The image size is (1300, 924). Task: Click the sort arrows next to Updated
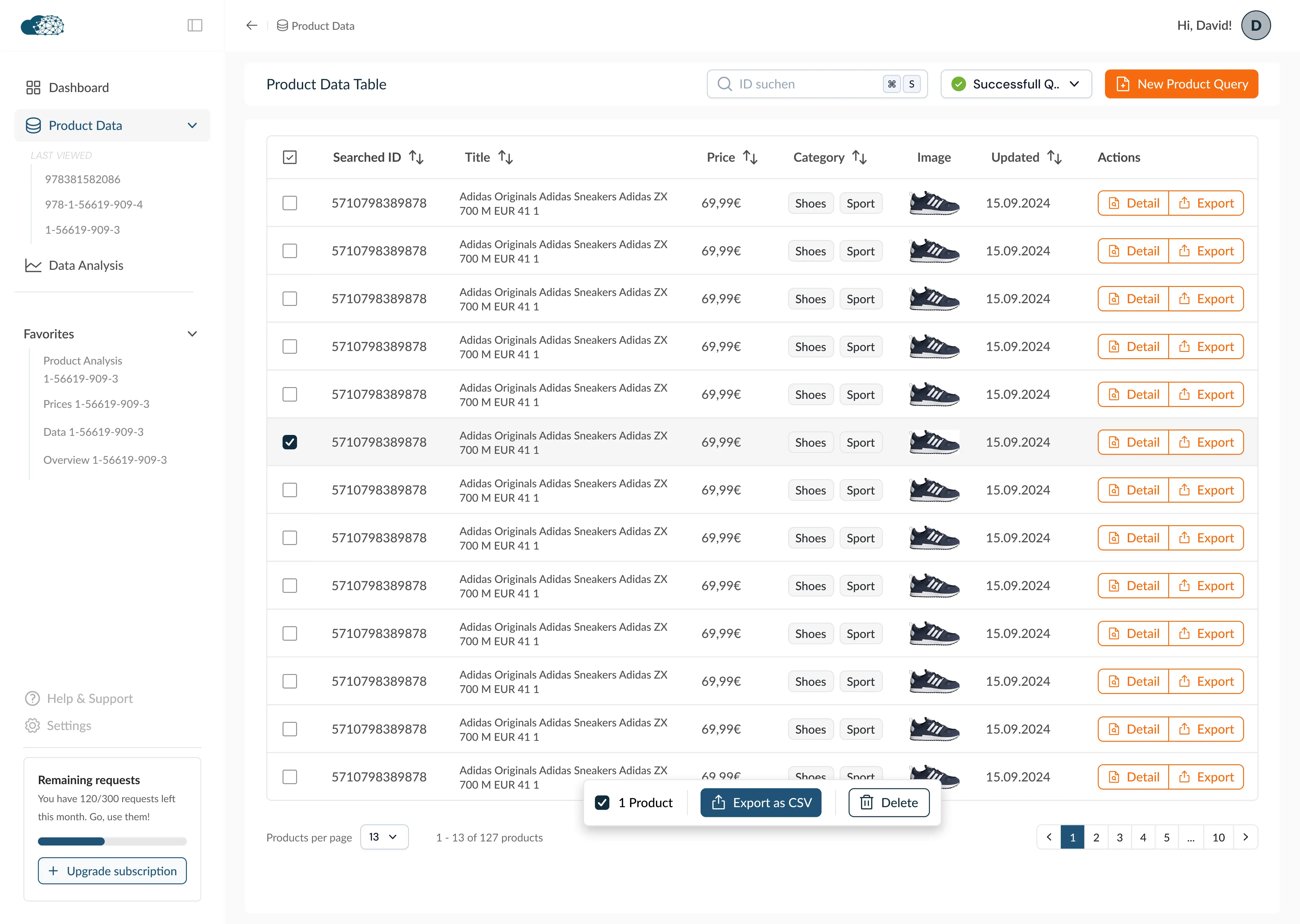1054,158
